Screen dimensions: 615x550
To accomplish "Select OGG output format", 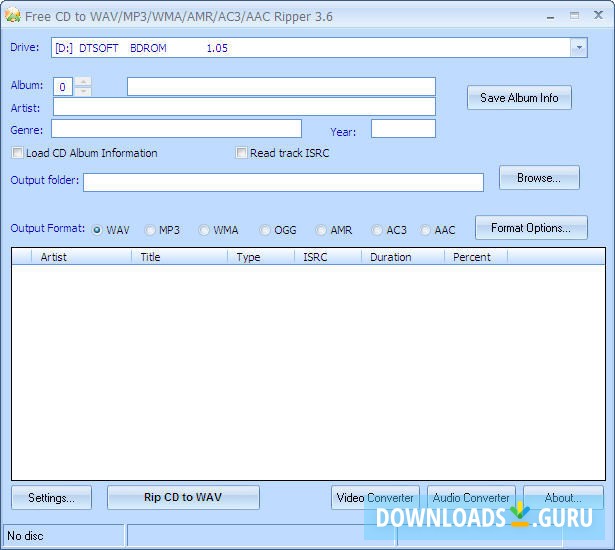I will (x=265, y=230).
